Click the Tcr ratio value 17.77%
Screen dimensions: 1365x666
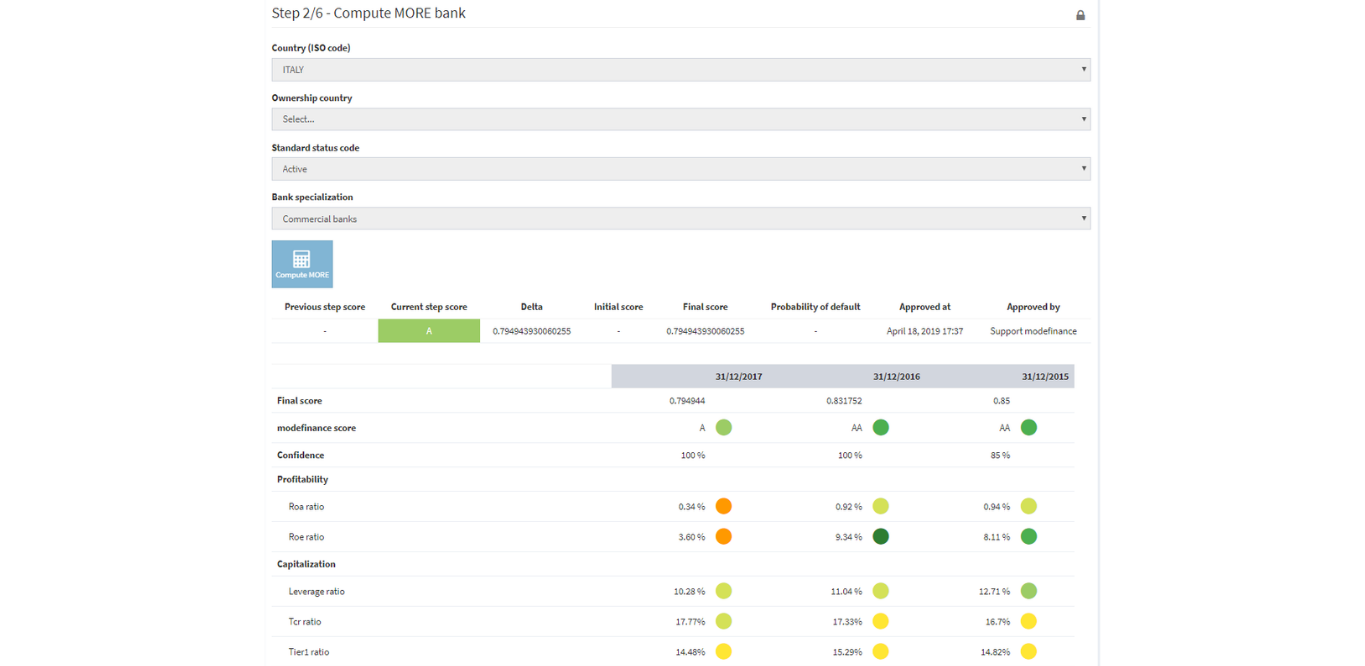[691, 622]
